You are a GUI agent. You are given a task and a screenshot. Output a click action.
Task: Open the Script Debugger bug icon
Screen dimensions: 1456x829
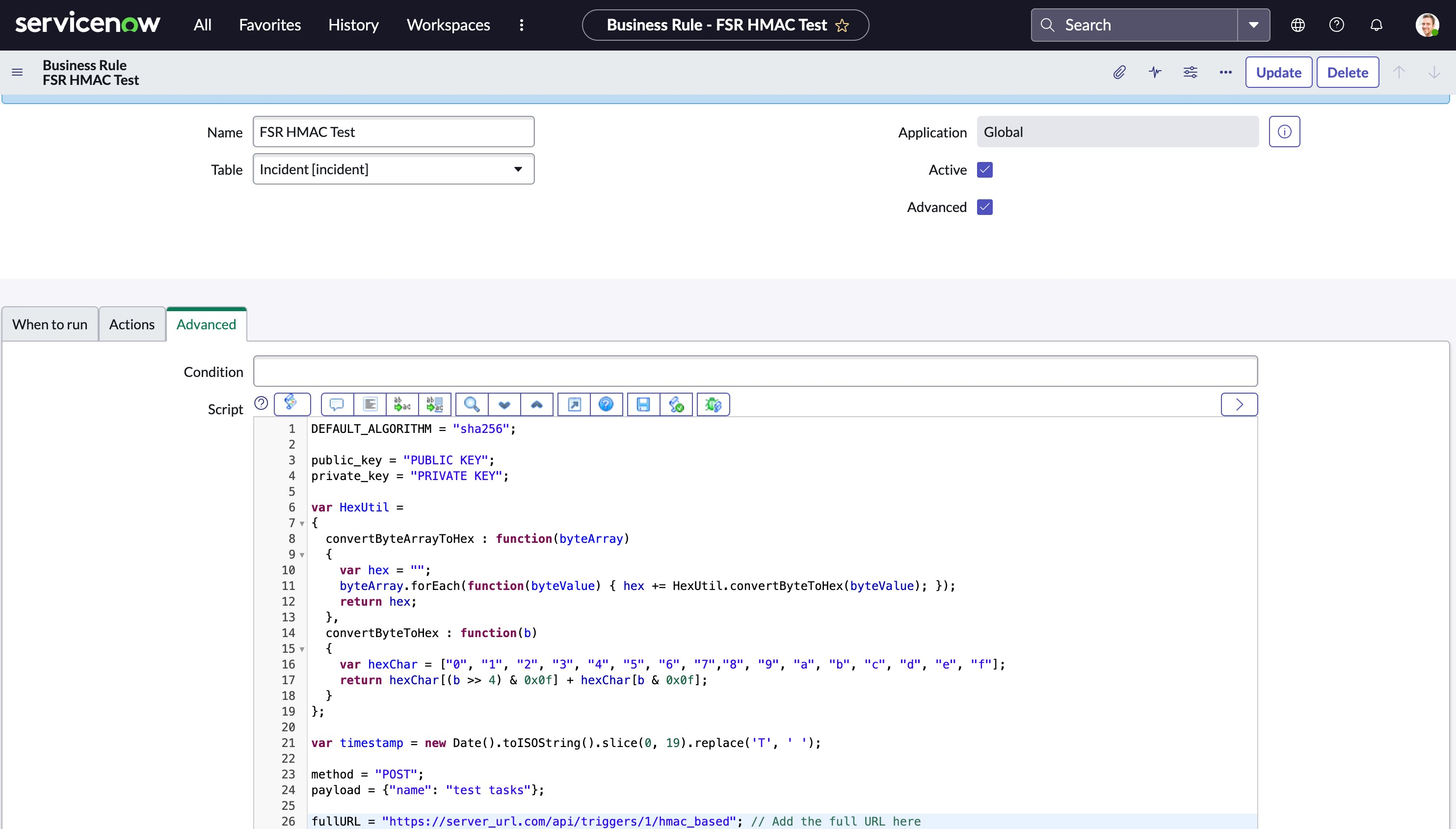(713, 405)
